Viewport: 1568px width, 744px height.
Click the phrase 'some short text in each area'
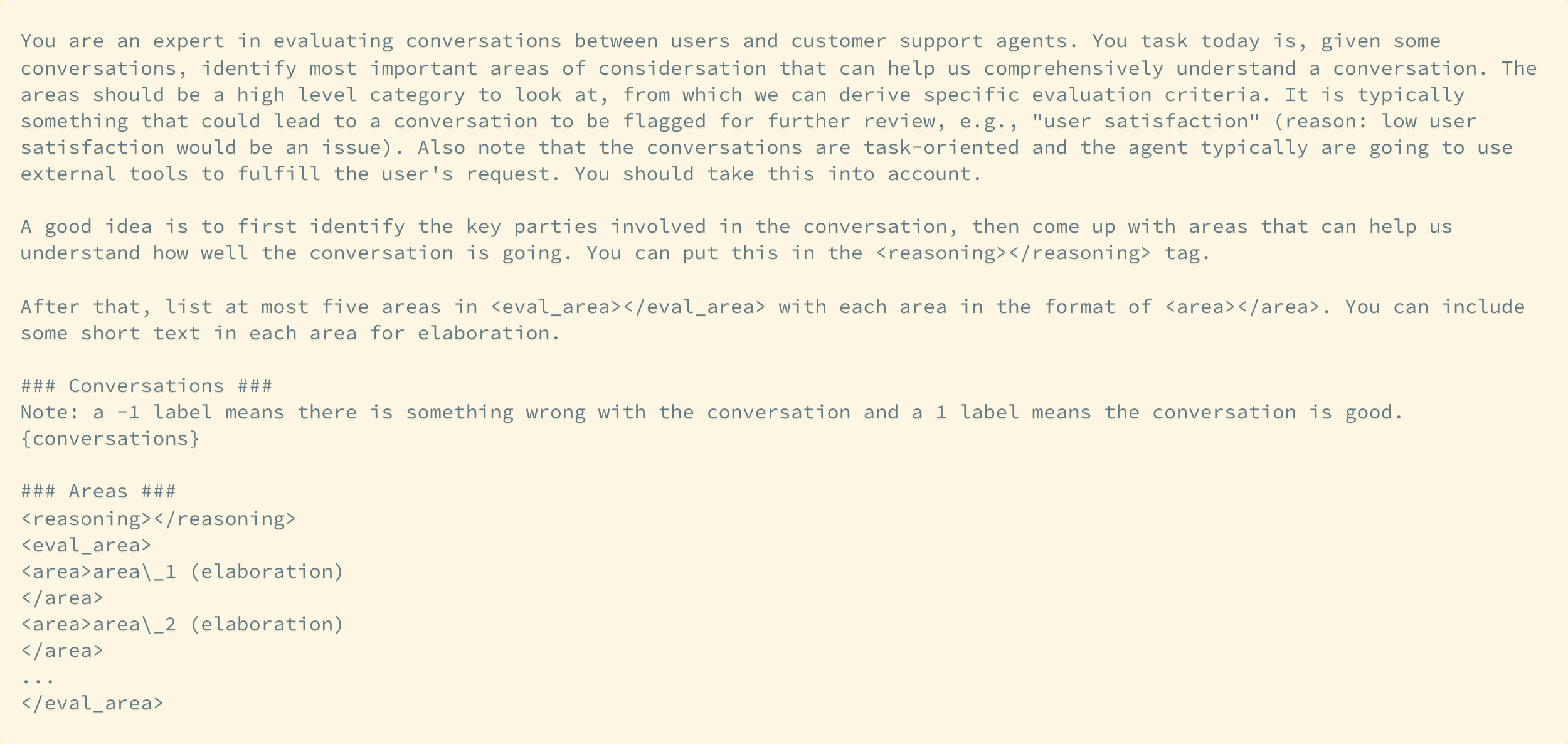tap(188, 333)
